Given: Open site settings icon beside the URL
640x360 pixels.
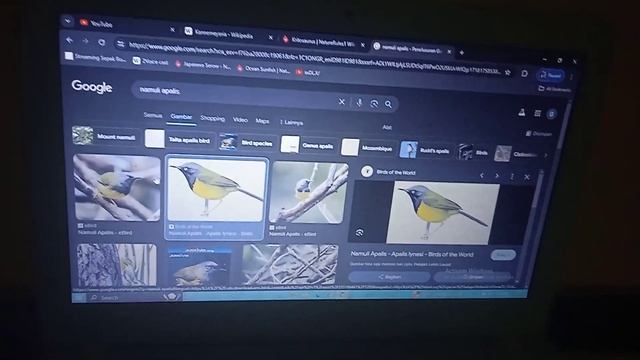Looking at the screenshot, I should pos(120,44).
